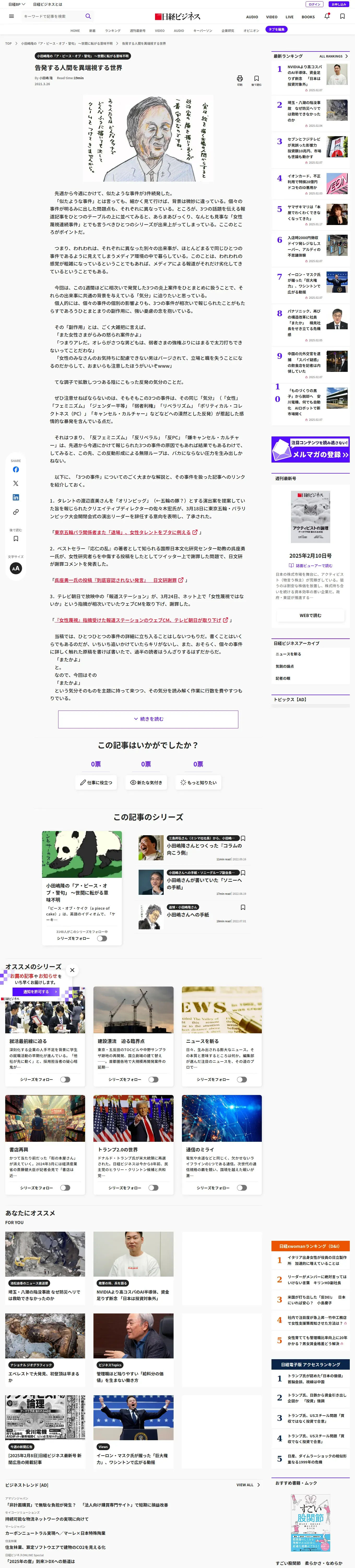Screen dimensions: 355x1568
Task: Select the ランキング nav tab
Action: [113, 30]
